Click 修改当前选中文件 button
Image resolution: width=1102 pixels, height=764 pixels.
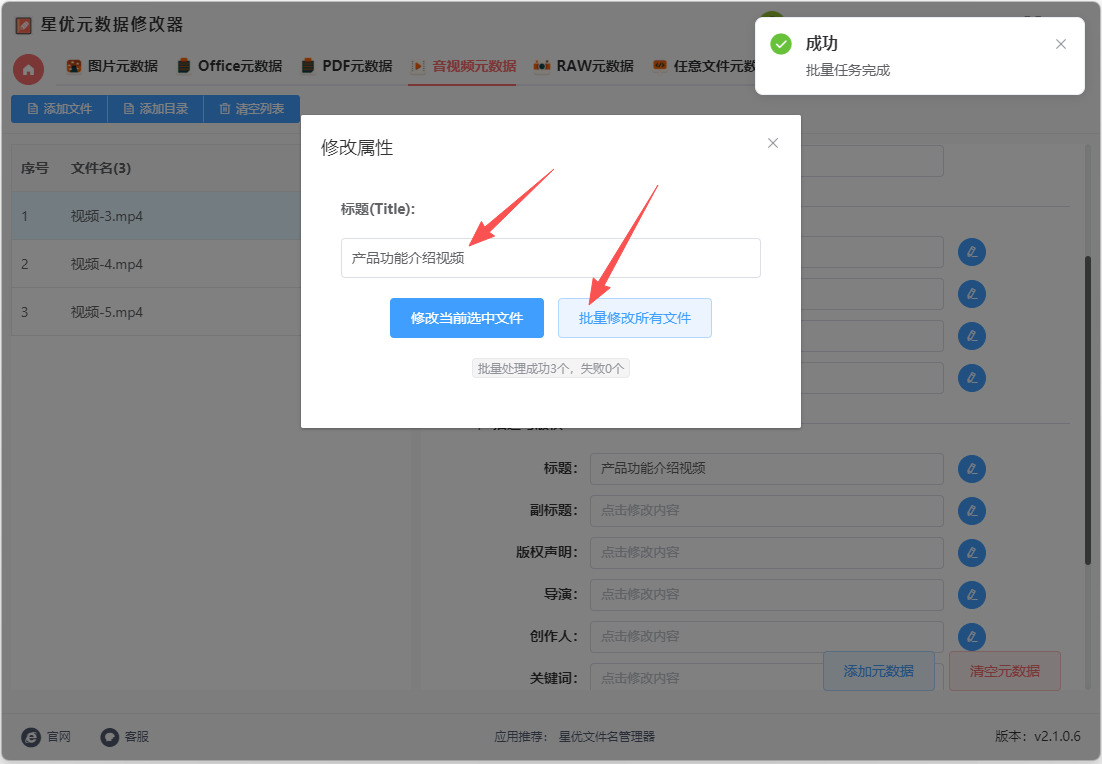467,318
